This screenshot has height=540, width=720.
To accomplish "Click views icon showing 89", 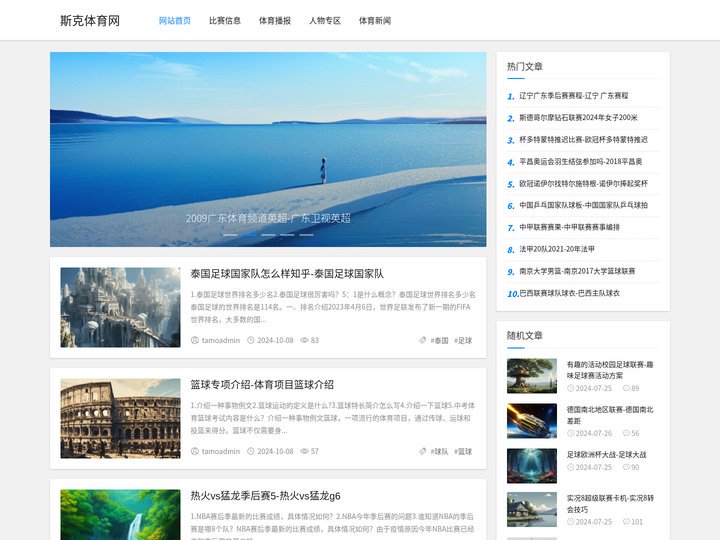I will (626, 388).
